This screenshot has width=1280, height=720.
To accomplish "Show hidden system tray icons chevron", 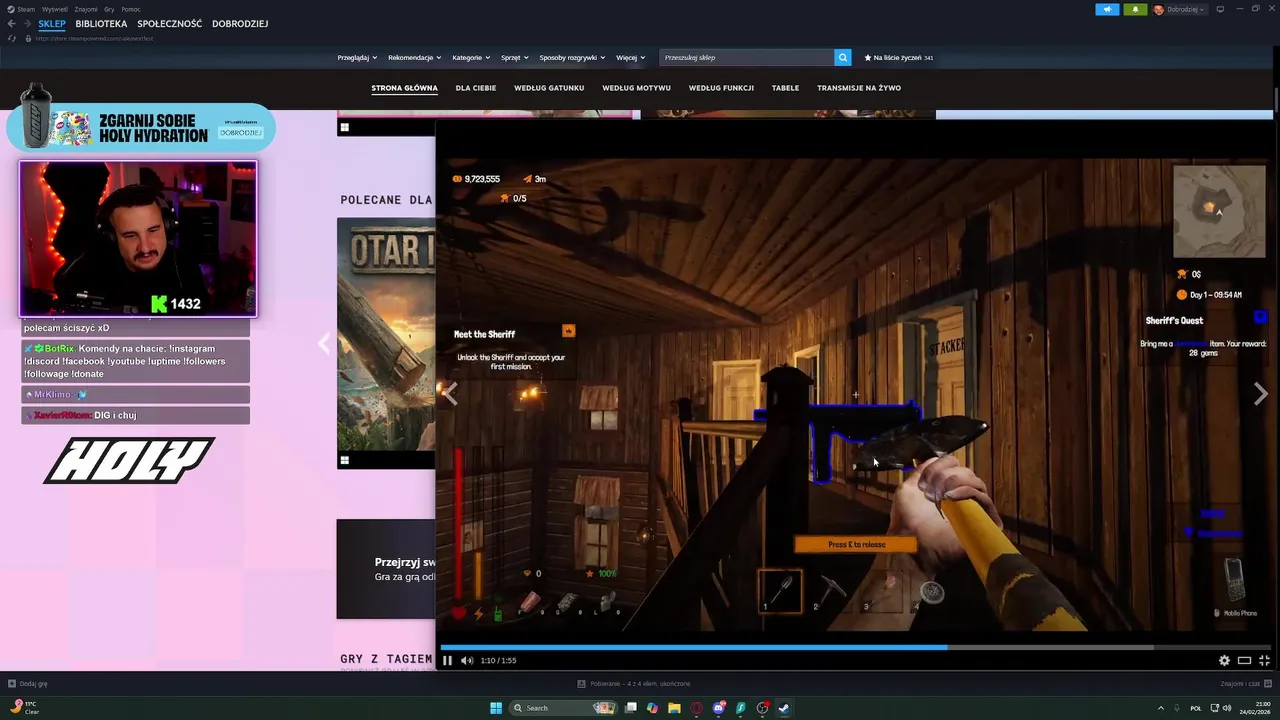I will coord(1161,708).
